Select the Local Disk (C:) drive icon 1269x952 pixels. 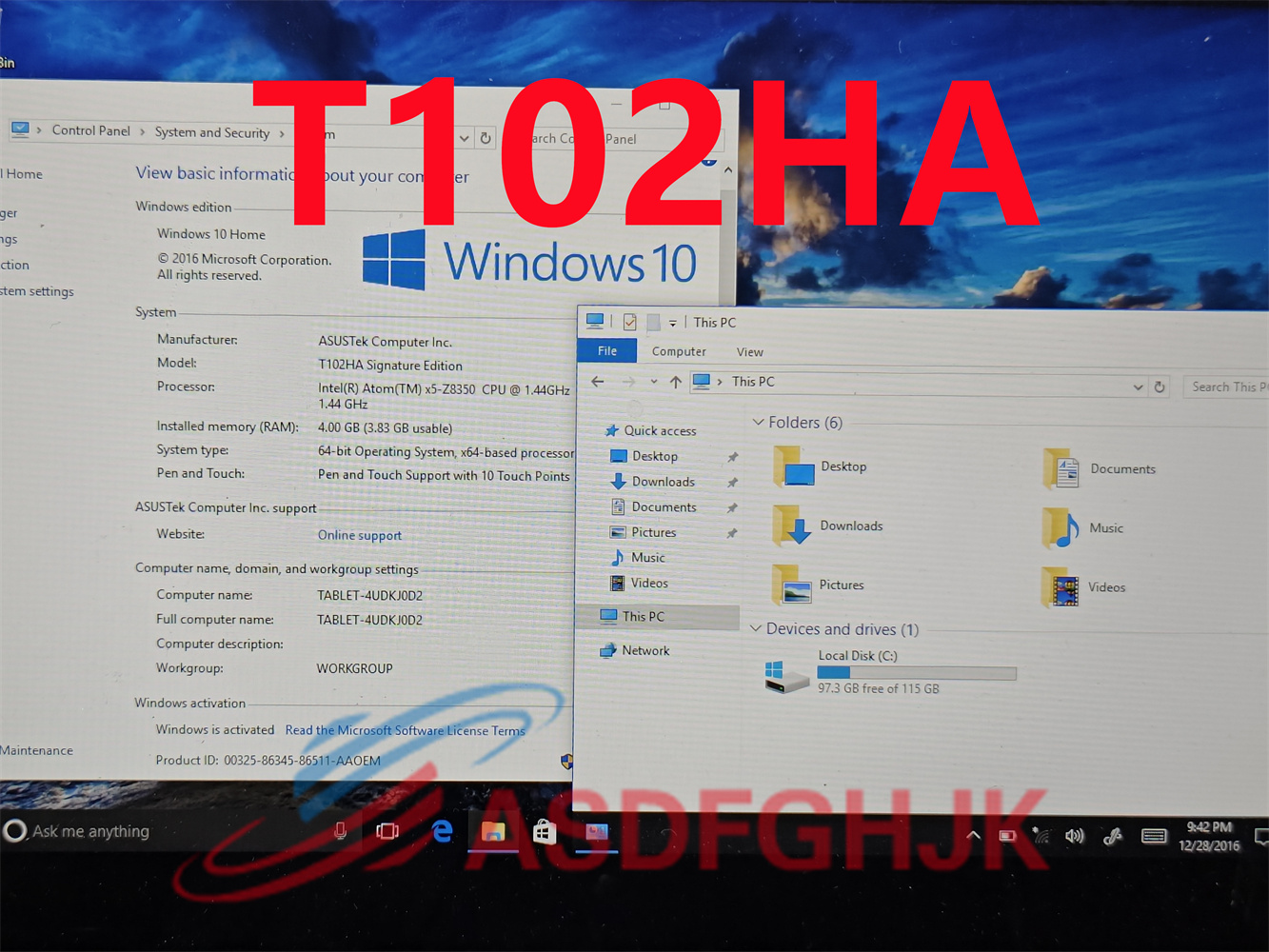787,676
